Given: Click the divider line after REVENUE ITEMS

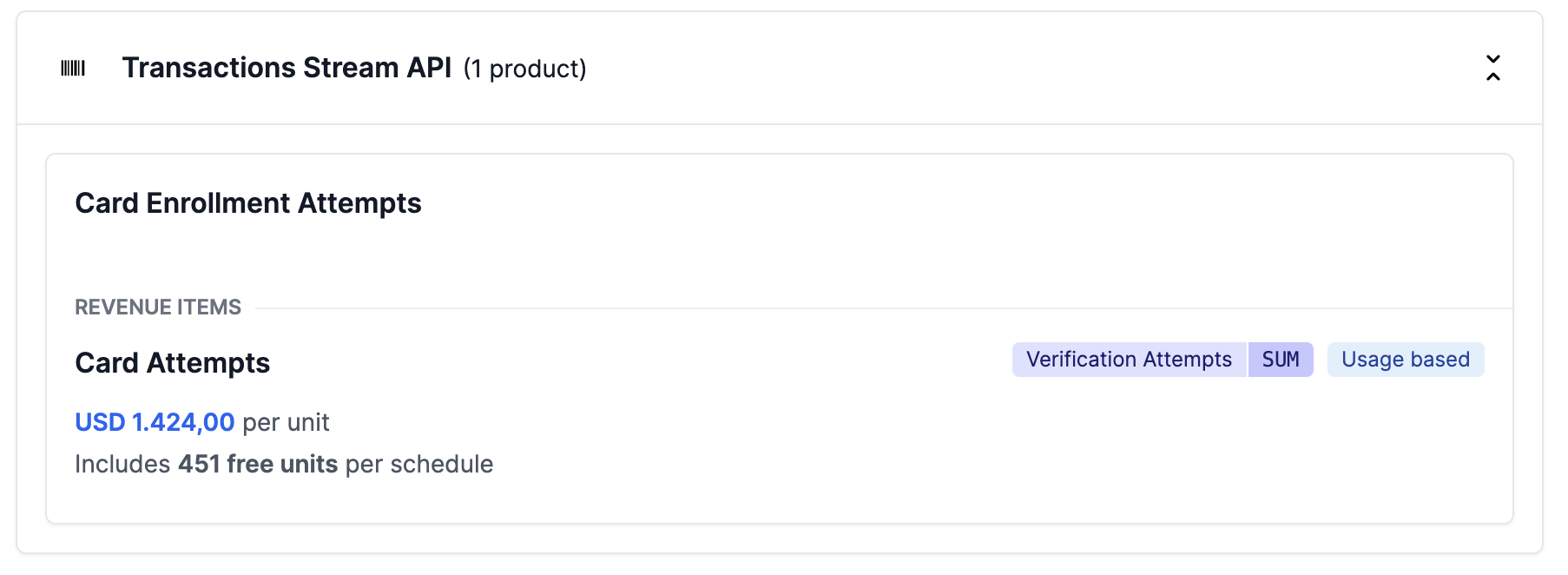Looking at the screenshot, I should pos(868,308).
